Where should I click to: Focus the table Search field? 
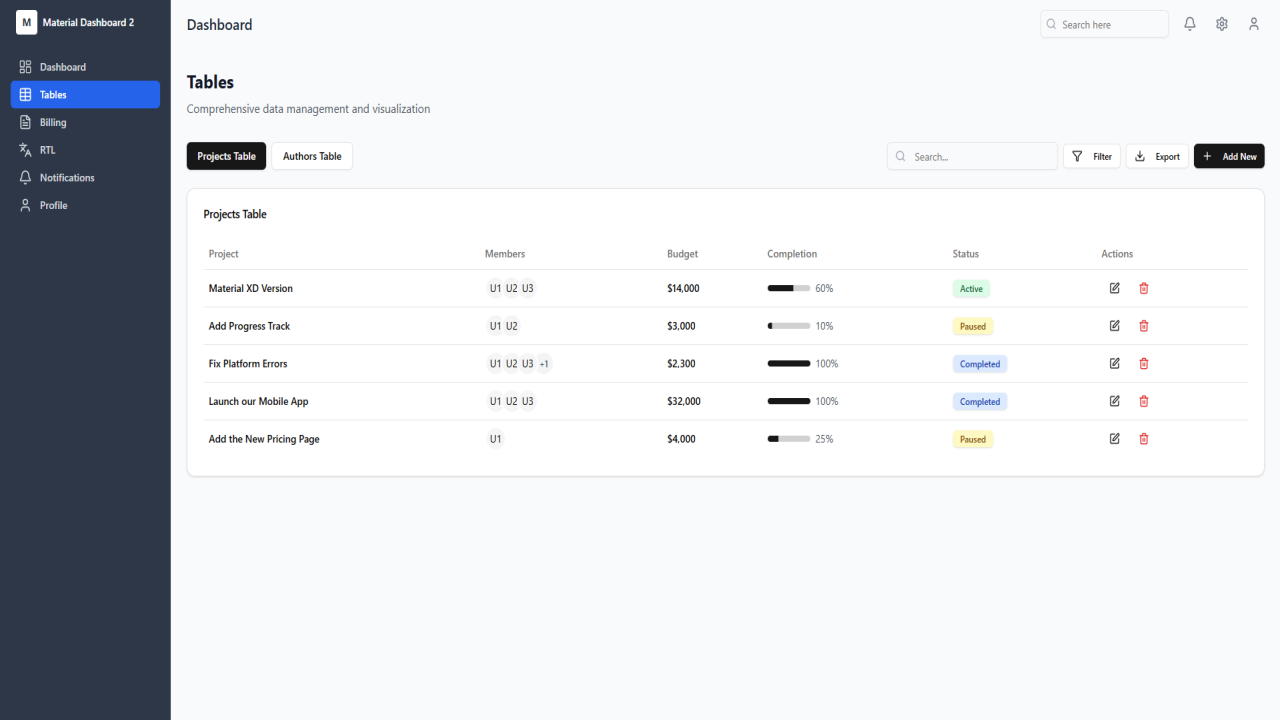tap(972, 156)
